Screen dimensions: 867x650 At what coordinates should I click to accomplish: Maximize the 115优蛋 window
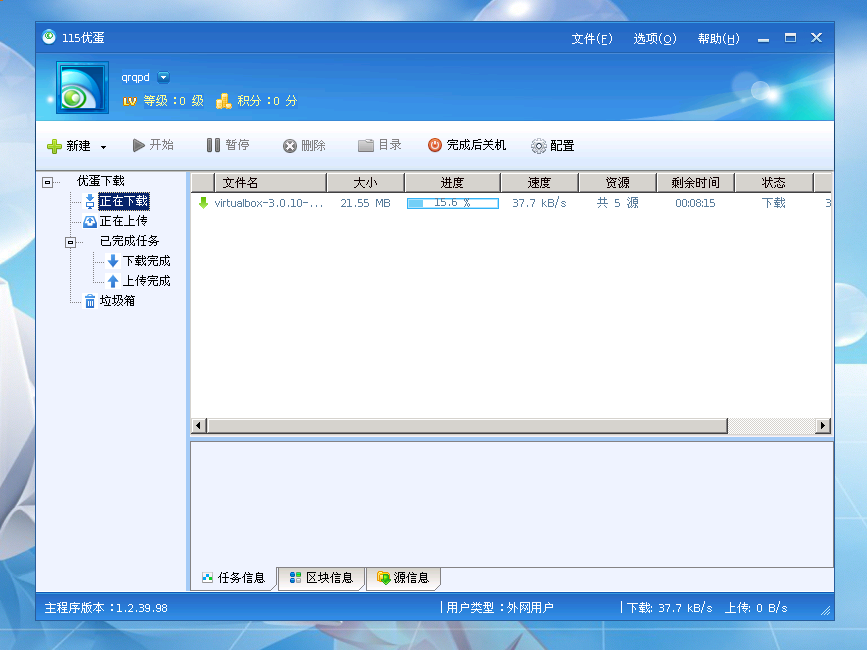coord(791,38)
